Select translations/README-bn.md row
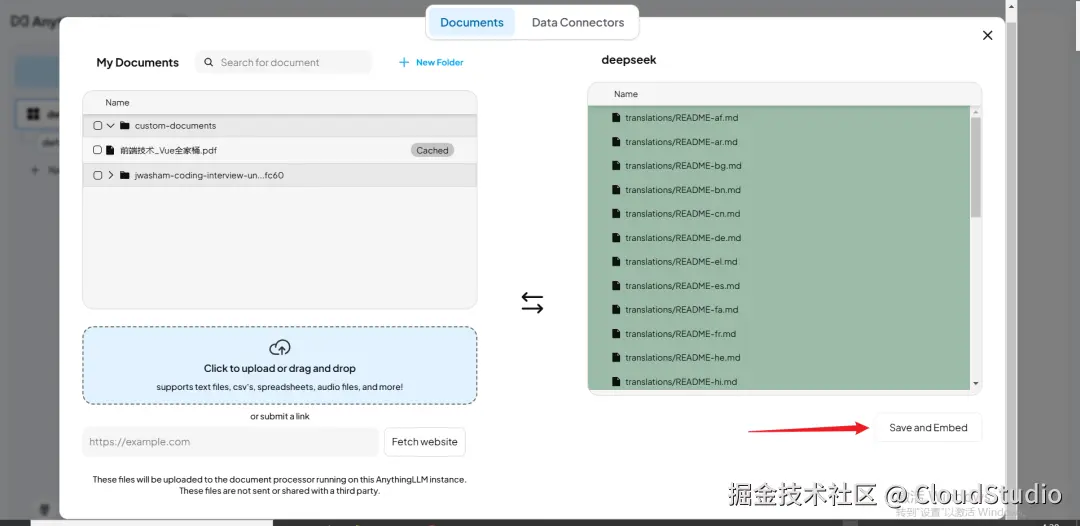This screenshot has width=1080, height=526. click(779, 190)
